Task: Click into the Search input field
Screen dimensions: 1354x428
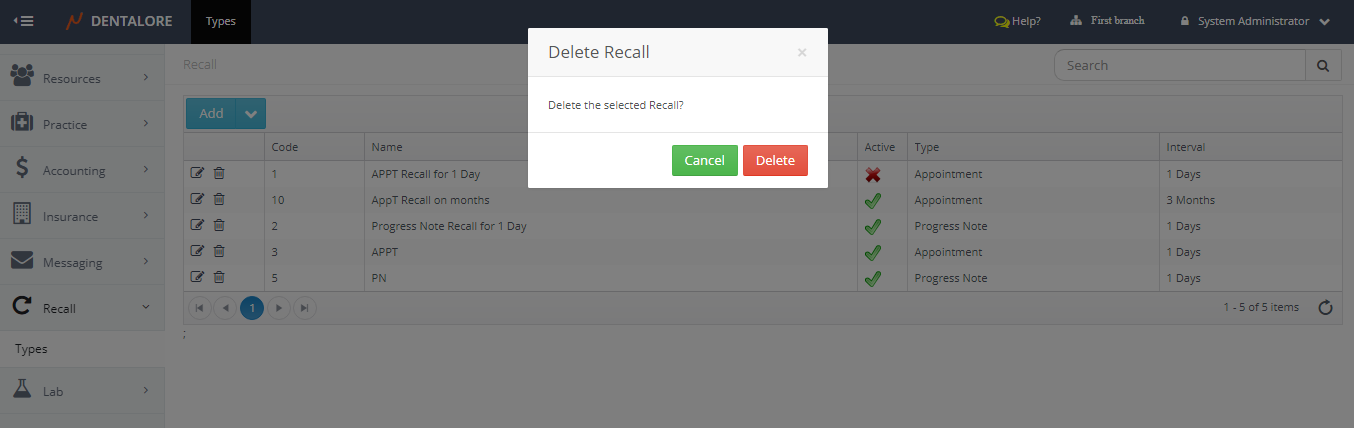Action: click(x=1180, y=66)
